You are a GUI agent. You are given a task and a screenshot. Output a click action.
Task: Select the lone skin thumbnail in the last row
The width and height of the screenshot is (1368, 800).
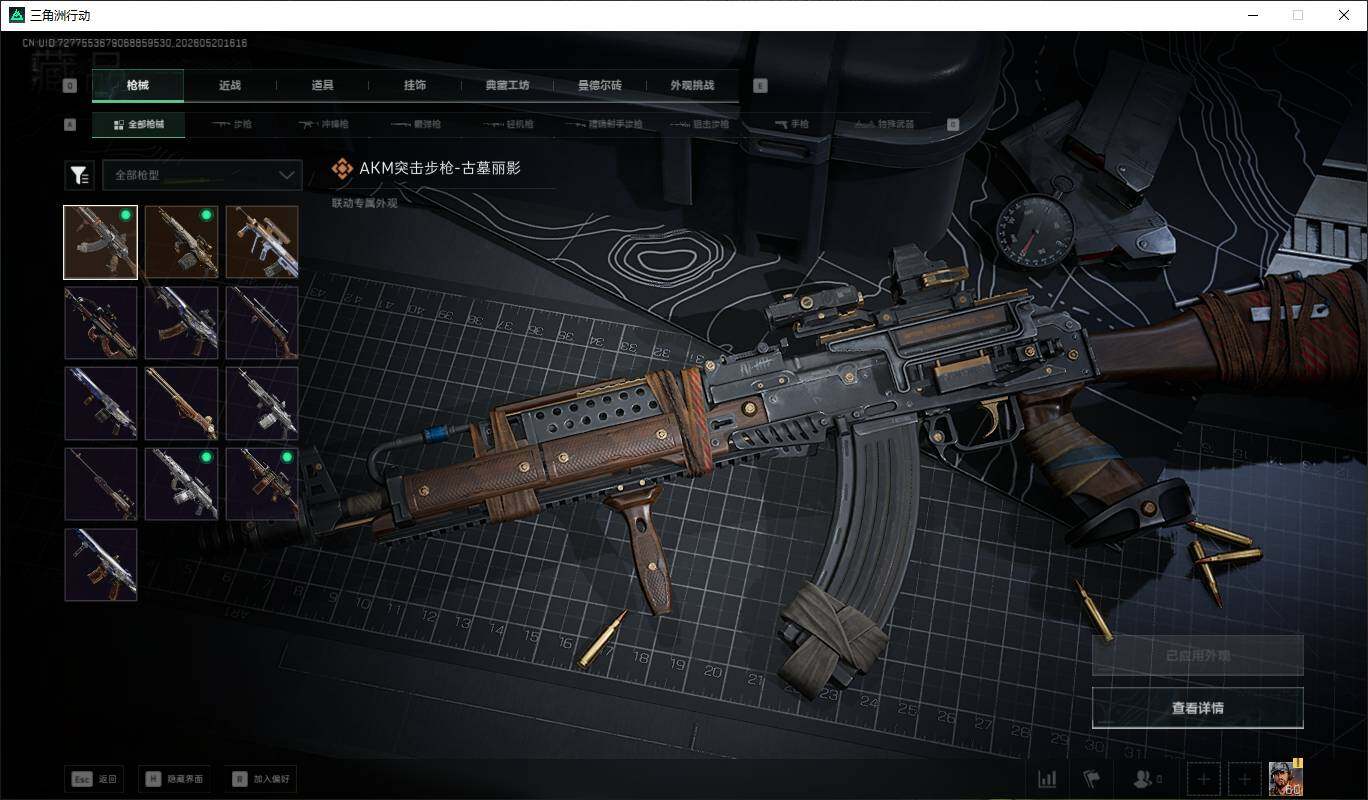(101, 565)
